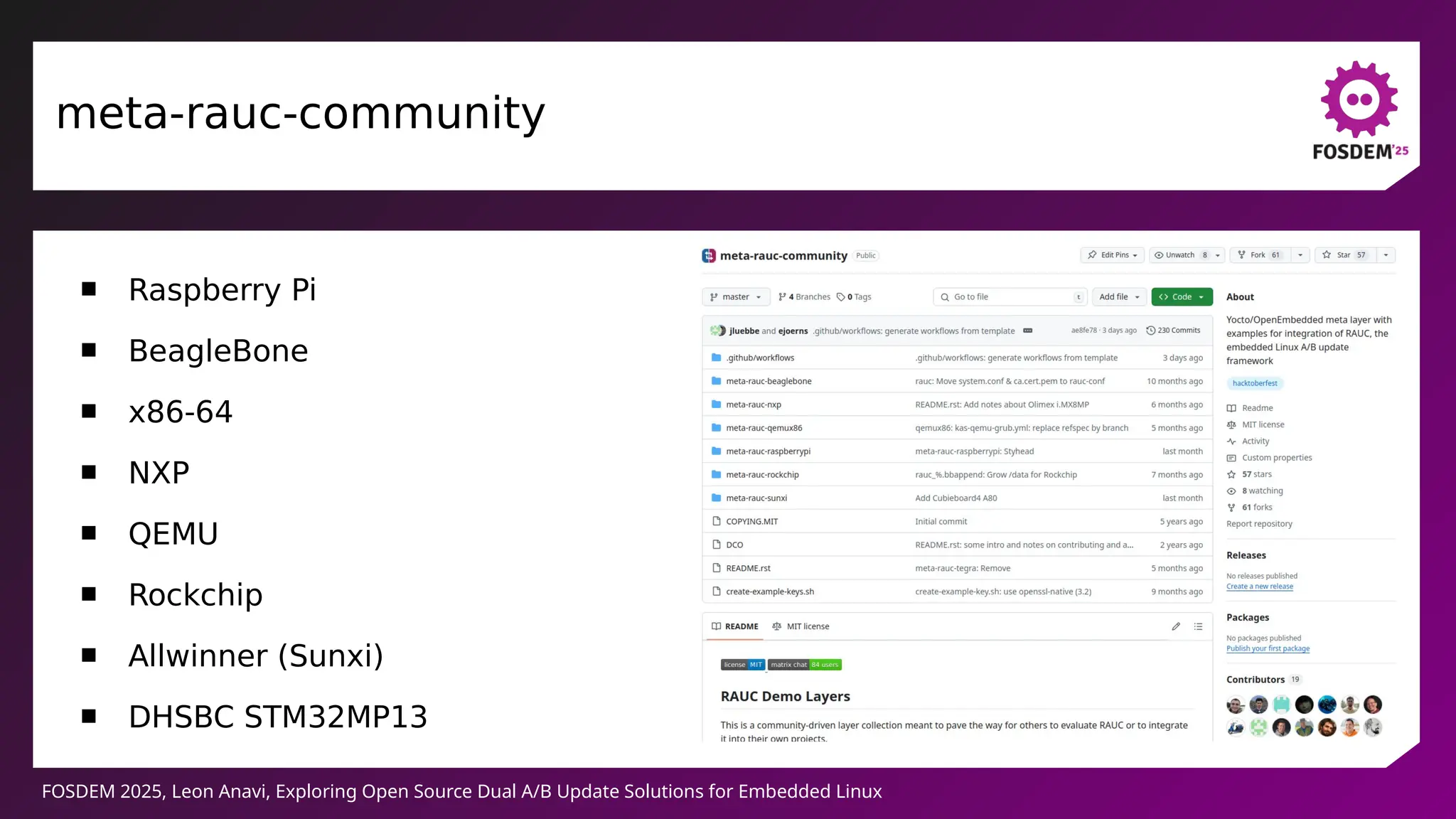Click folder icon of meta-rauc-nxp row
This screenshot has height=819, width=1456.
click(716, 405)
